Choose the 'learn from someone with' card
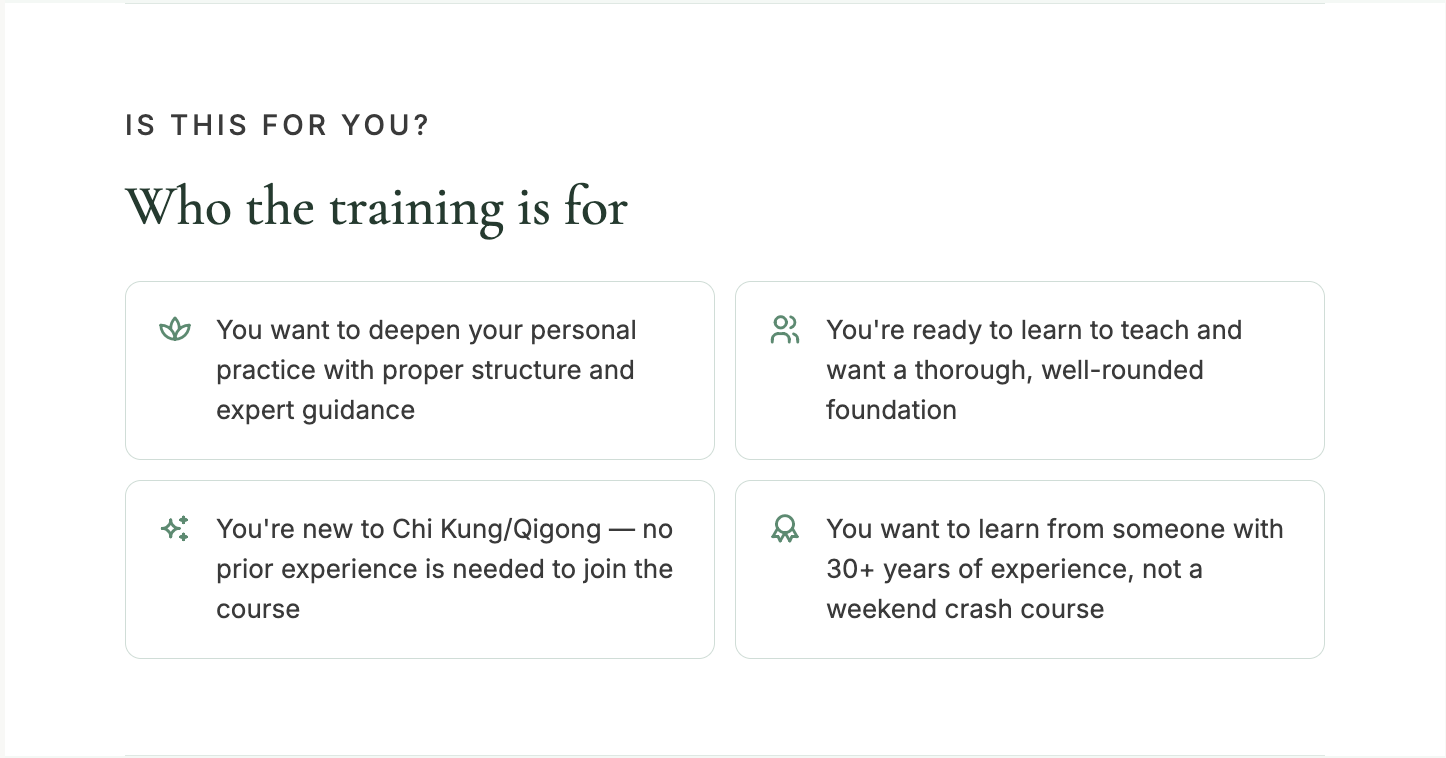 click(1030, 569)
